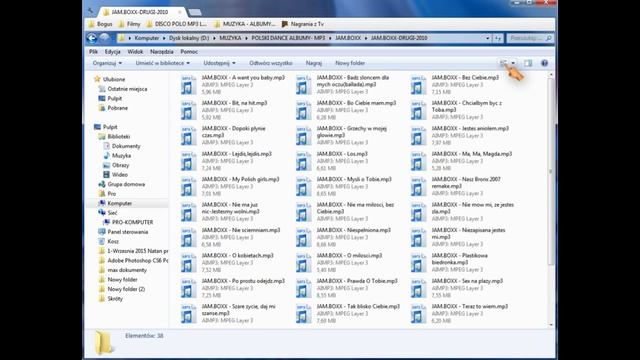Select Ostatnie miejsca in sidebar

click(127, 89)
